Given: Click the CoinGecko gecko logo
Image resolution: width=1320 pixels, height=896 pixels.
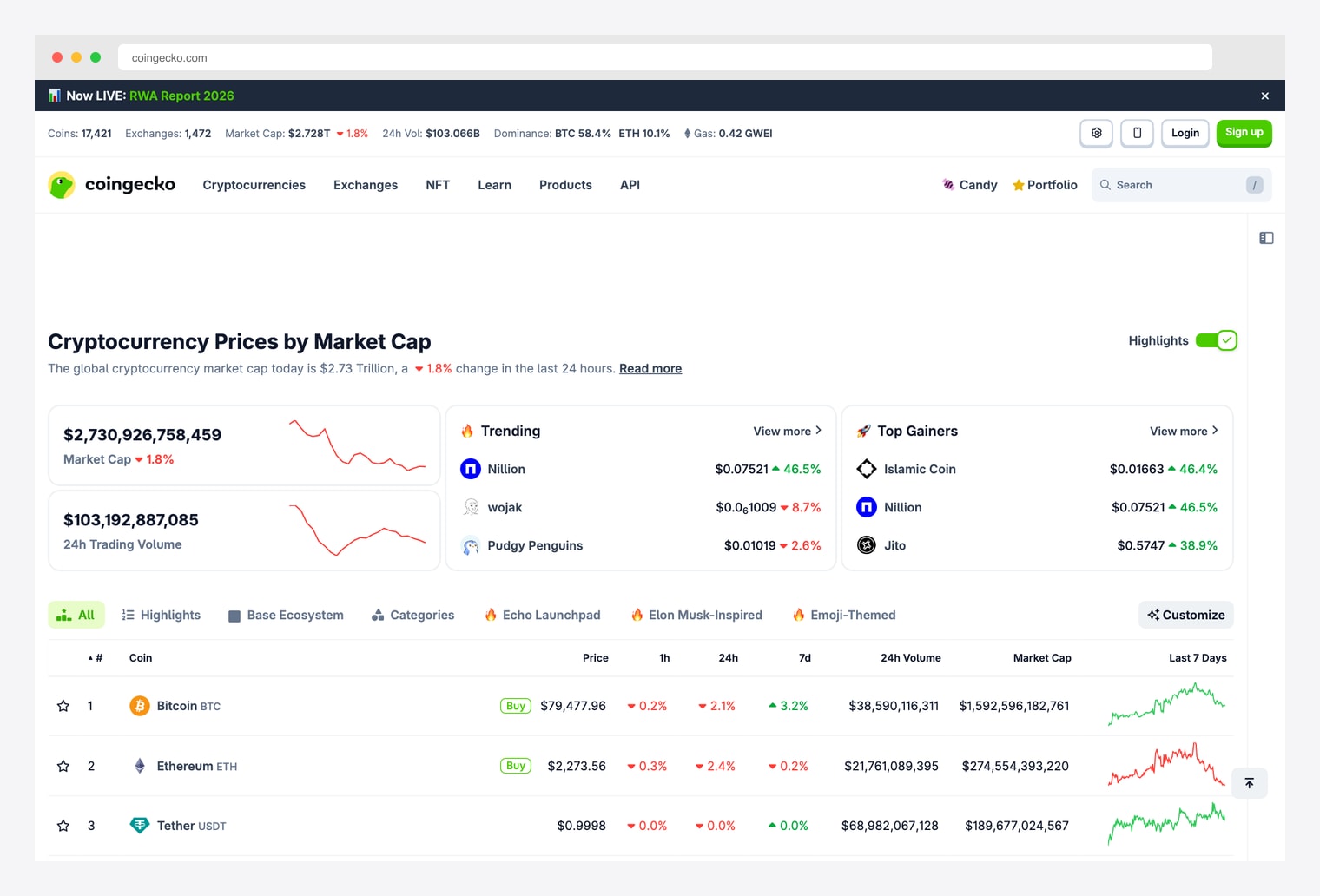Looking at the screenshot, I should [x=62, y=185].
